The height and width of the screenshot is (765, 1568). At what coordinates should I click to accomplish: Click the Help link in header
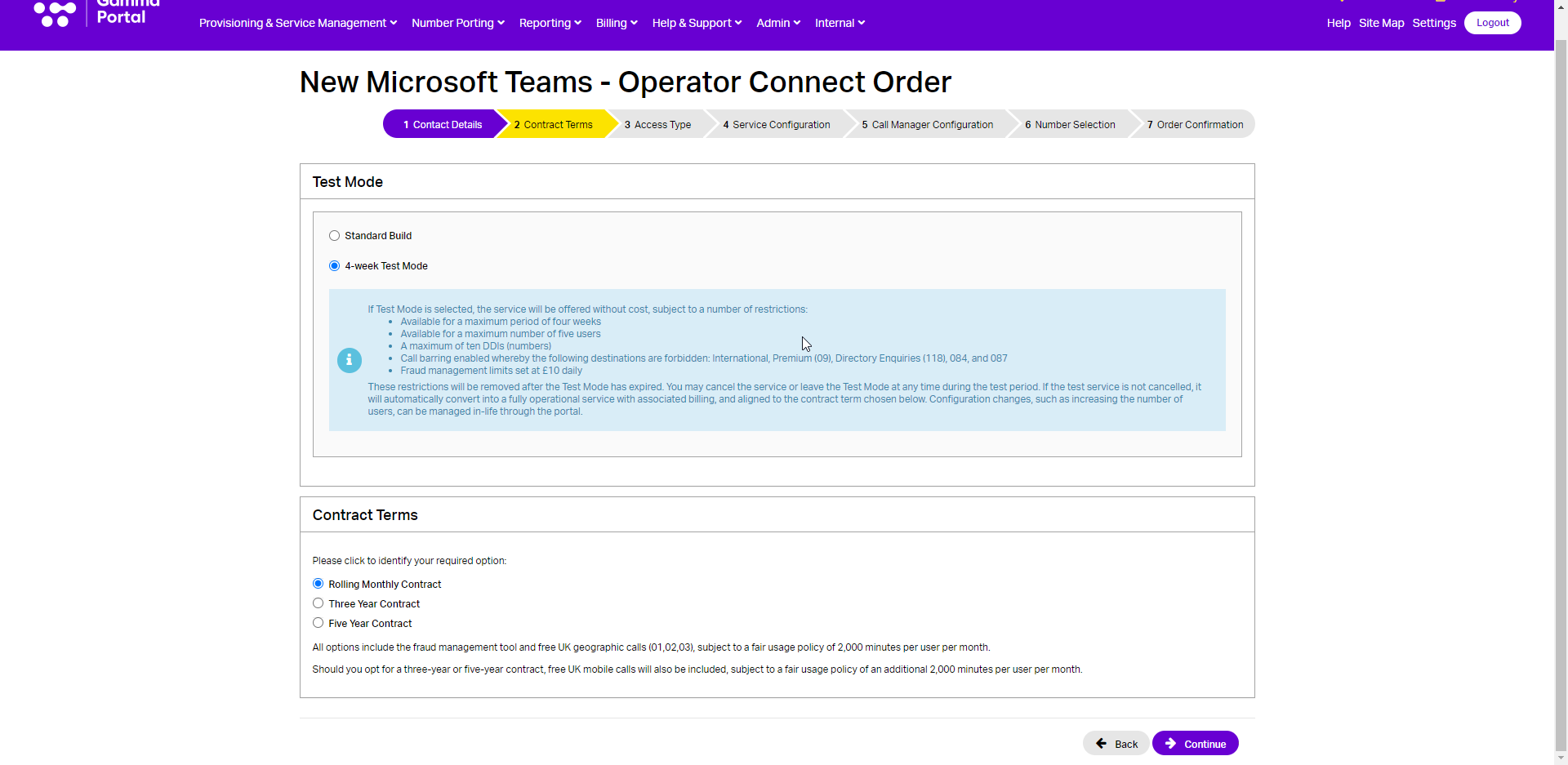[x=1339, y=23]
